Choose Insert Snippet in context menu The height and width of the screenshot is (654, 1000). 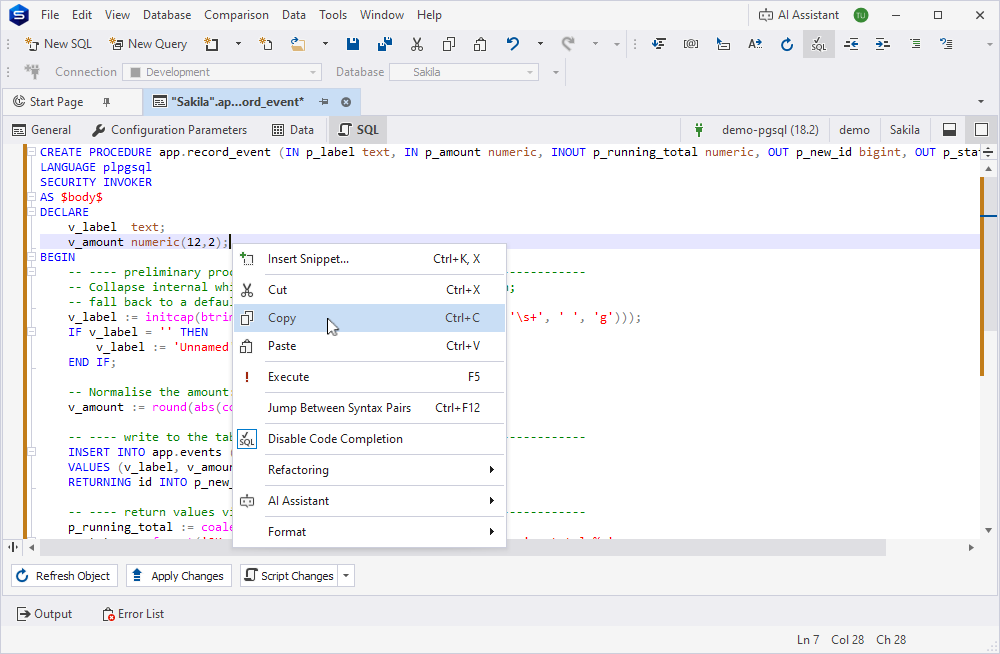[369, 259]
